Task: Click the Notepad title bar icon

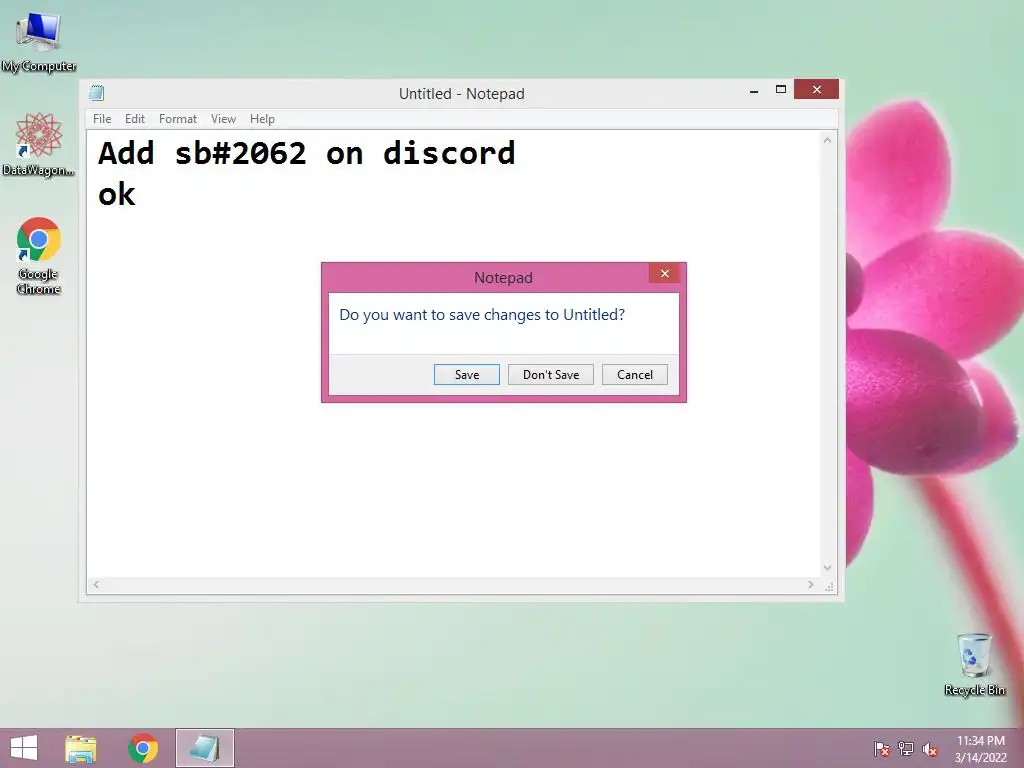Action: point(97,93)
